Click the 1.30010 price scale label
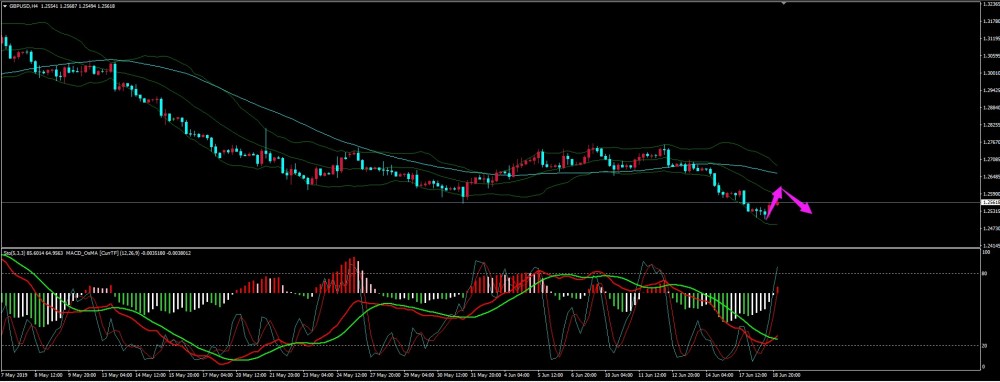Image resolution: width=1000 pixels, height=382 pixels. [x=992, y=73]
